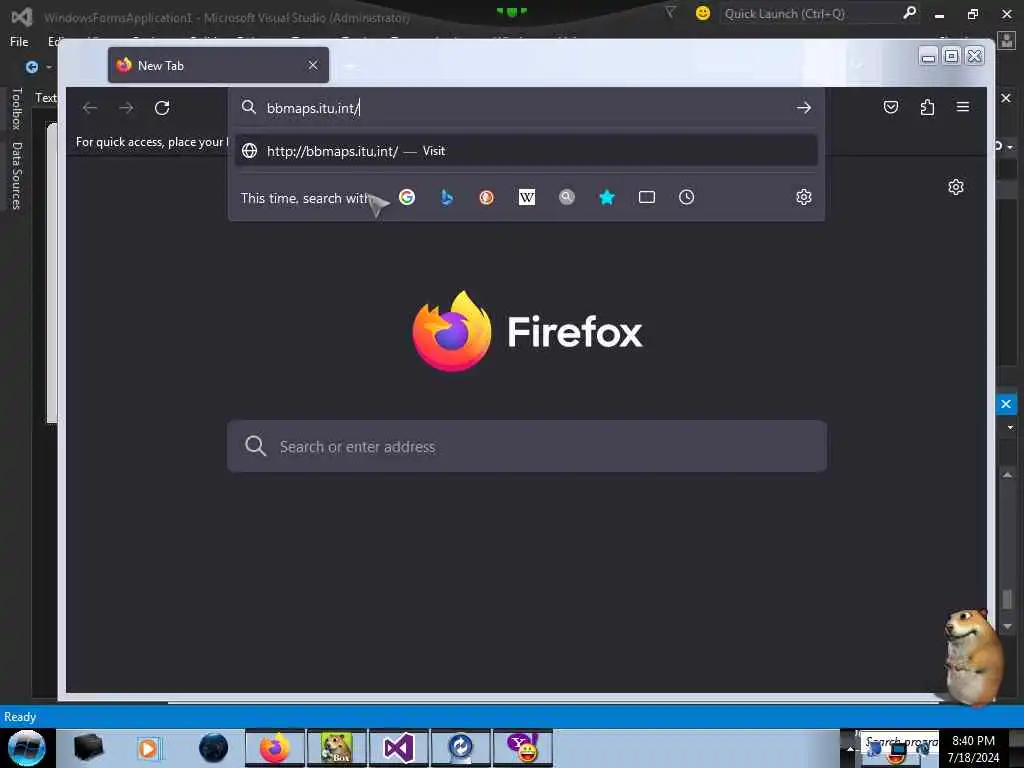Click Visual Studio navigate backward button

click(31, 67)
